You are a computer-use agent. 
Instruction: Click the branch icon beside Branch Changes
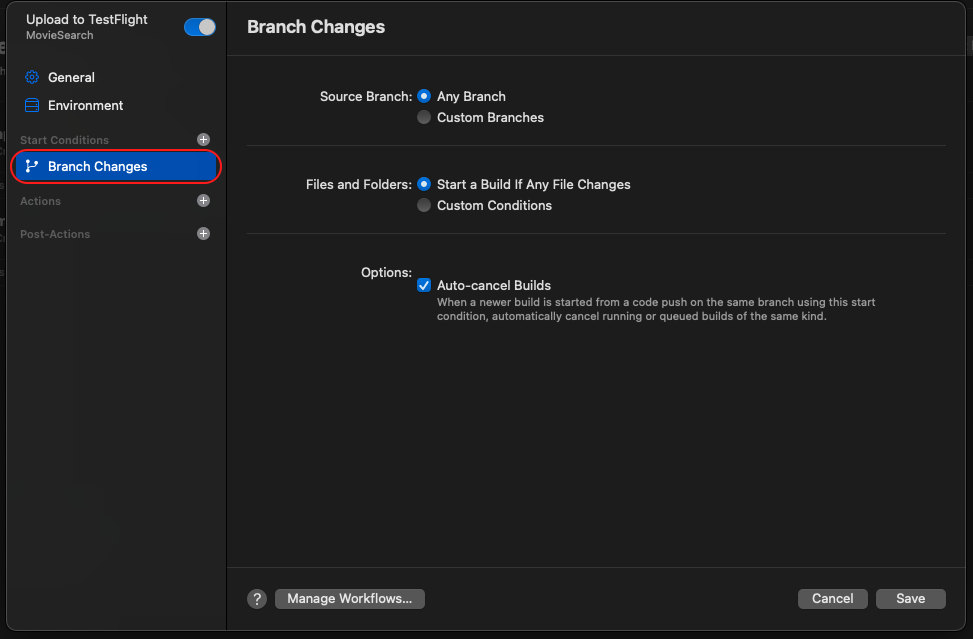(x=32, y=166)
